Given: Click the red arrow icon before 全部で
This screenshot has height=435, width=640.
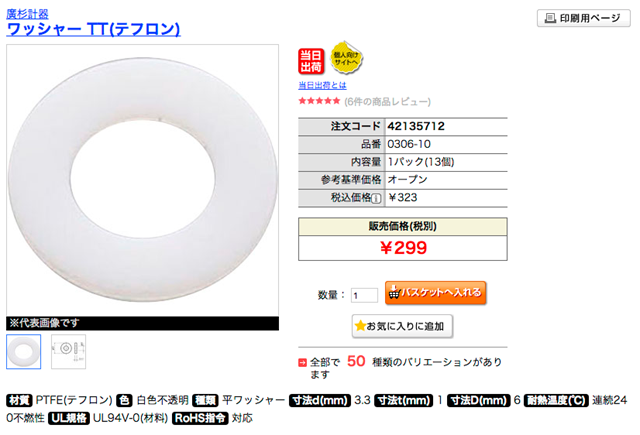Looking at the screenshot, I should coord(302,362).
